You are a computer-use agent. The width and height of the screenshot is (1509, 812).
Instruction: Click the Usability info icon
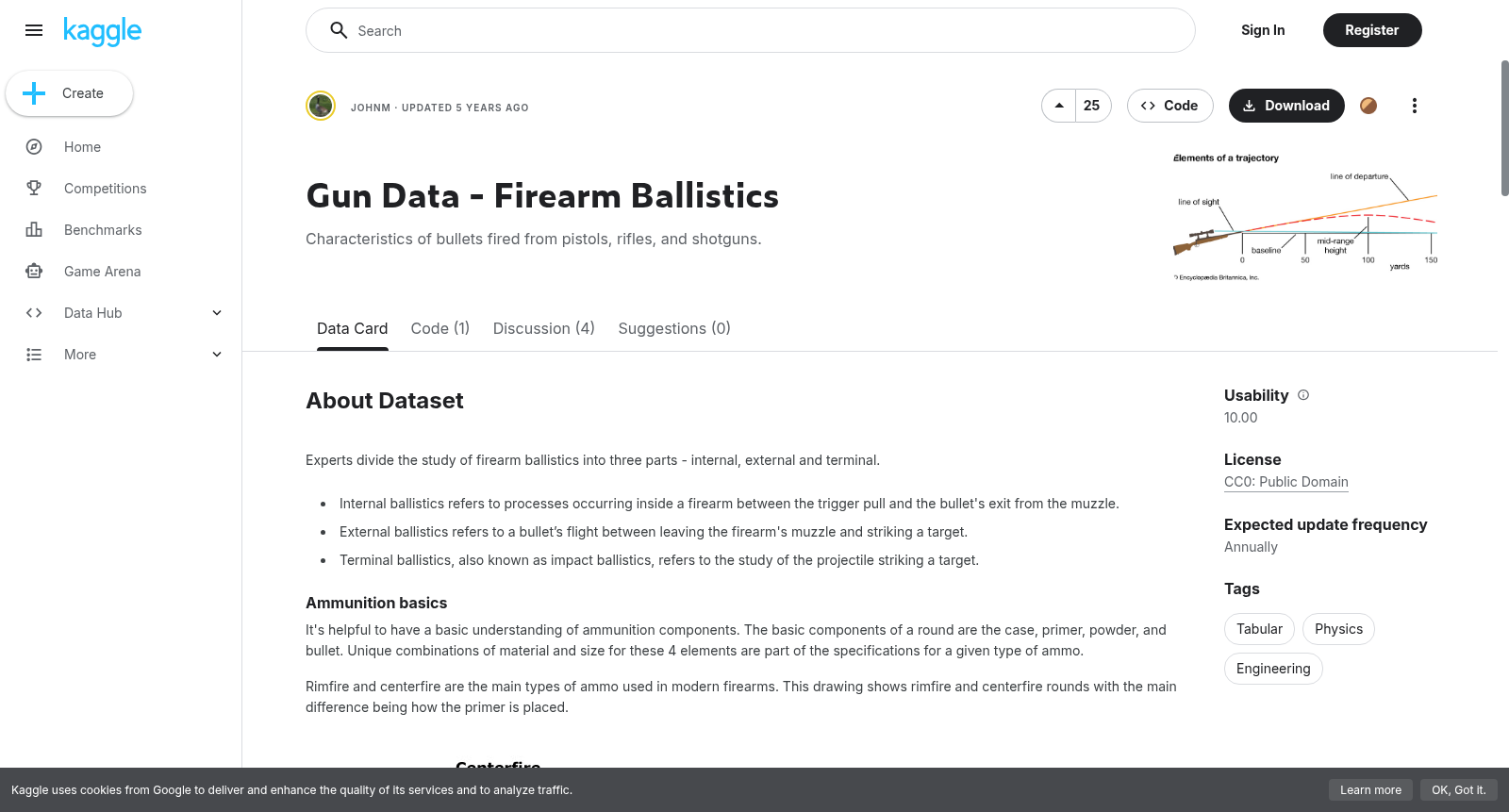[x=1303, y=395]
